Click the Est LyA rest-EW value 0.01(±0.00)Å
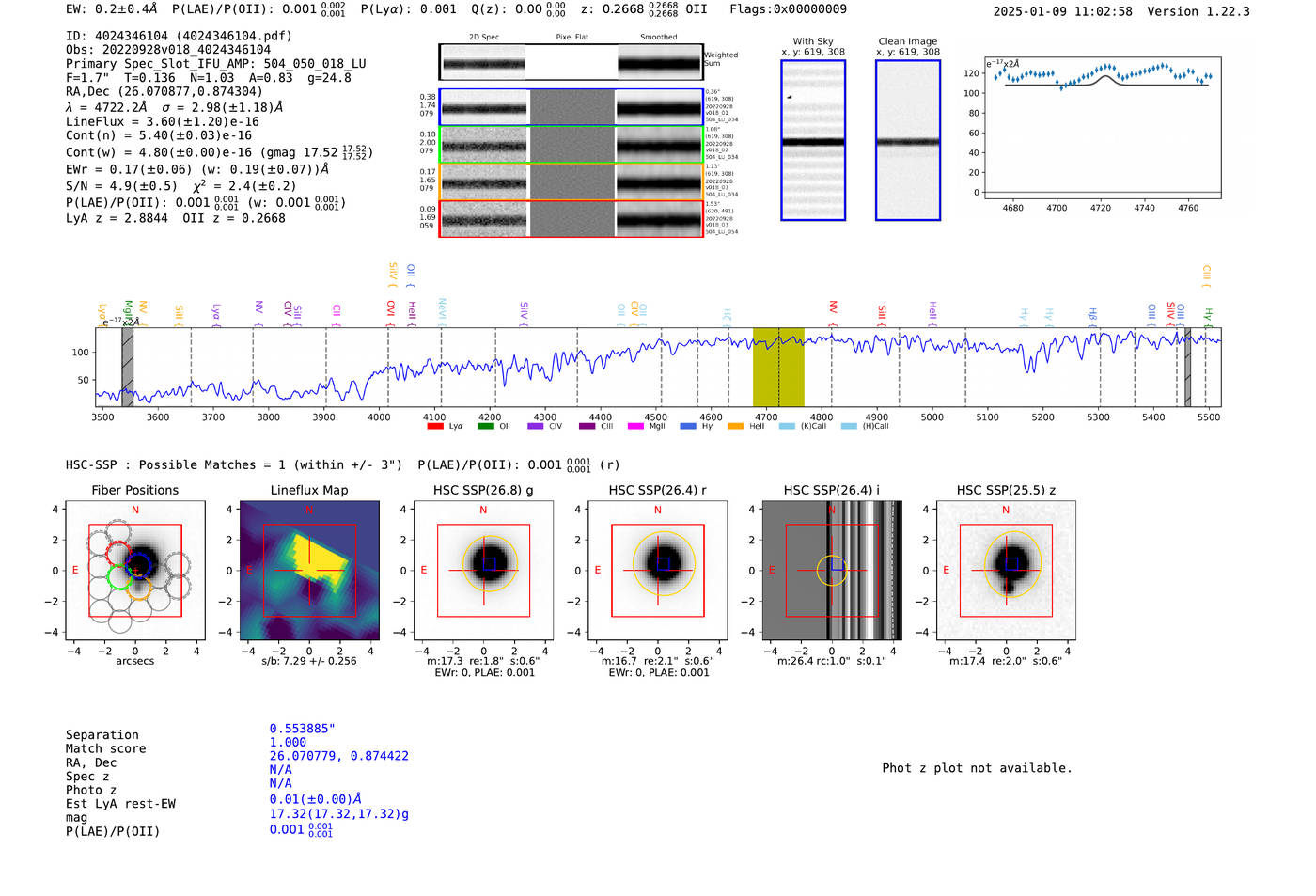 (316, 799)
